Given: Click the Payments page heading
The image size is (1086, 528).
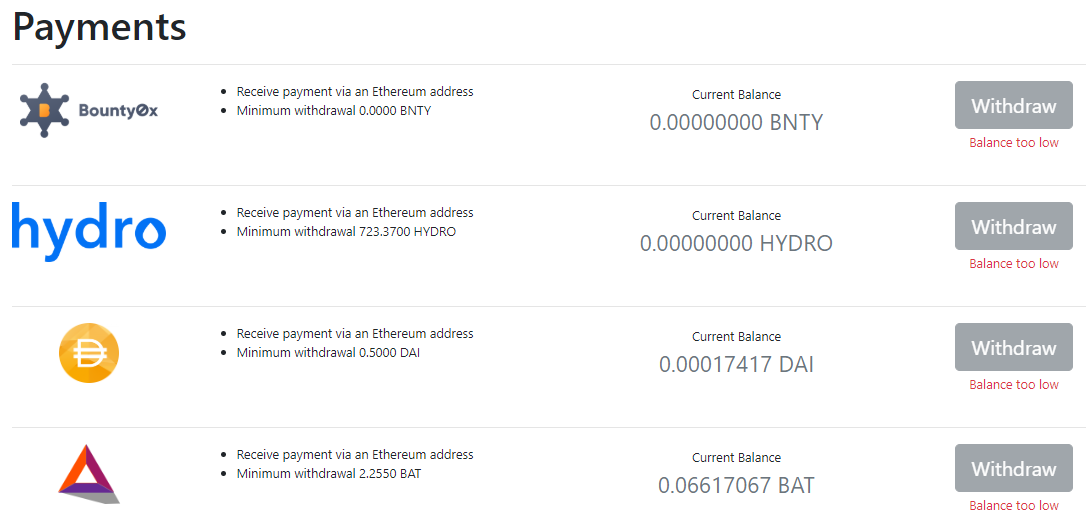Looking at the screenshot, I should [100, 28].
